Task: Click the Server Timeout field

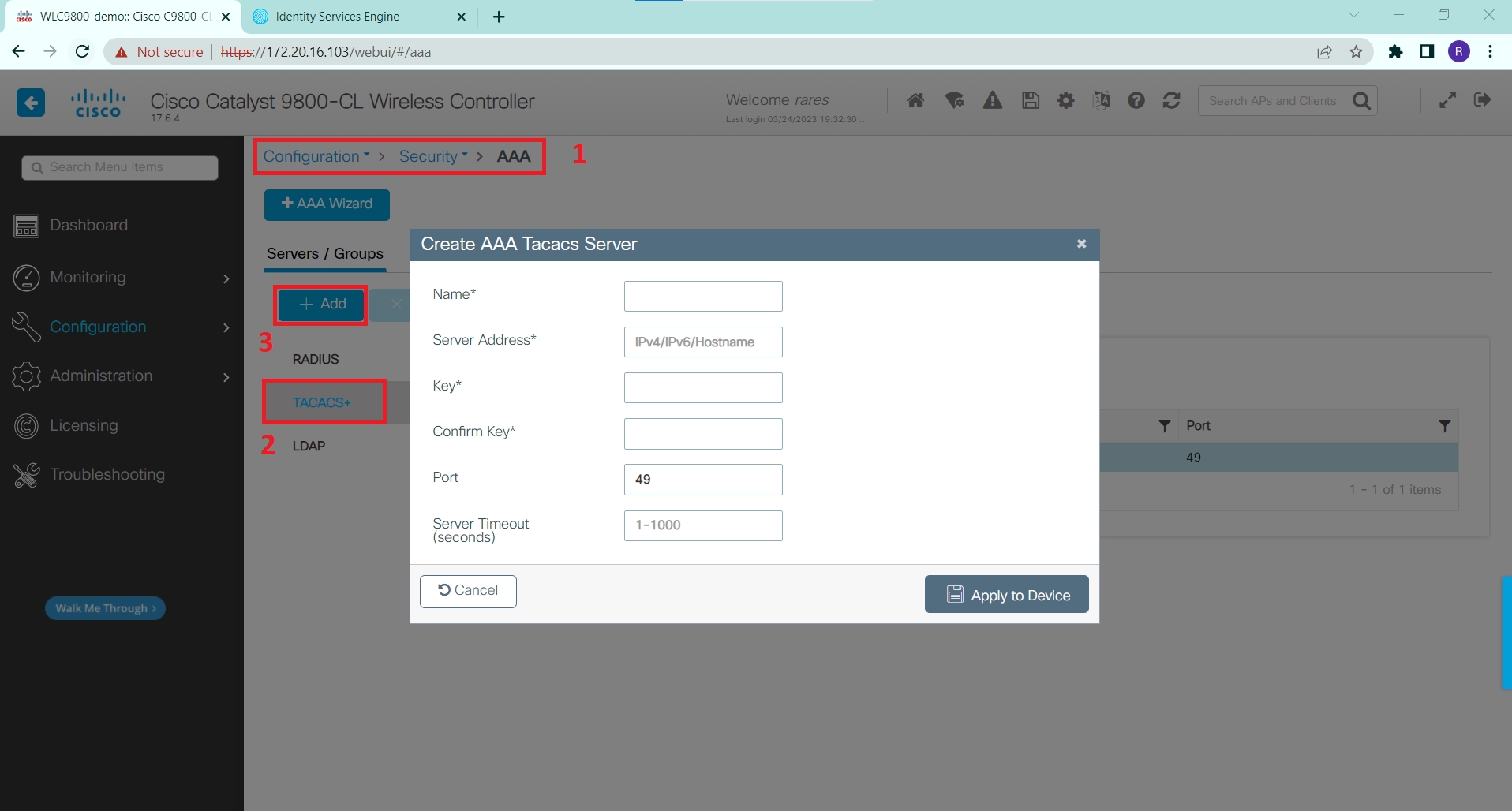Action: click(703, 525)
